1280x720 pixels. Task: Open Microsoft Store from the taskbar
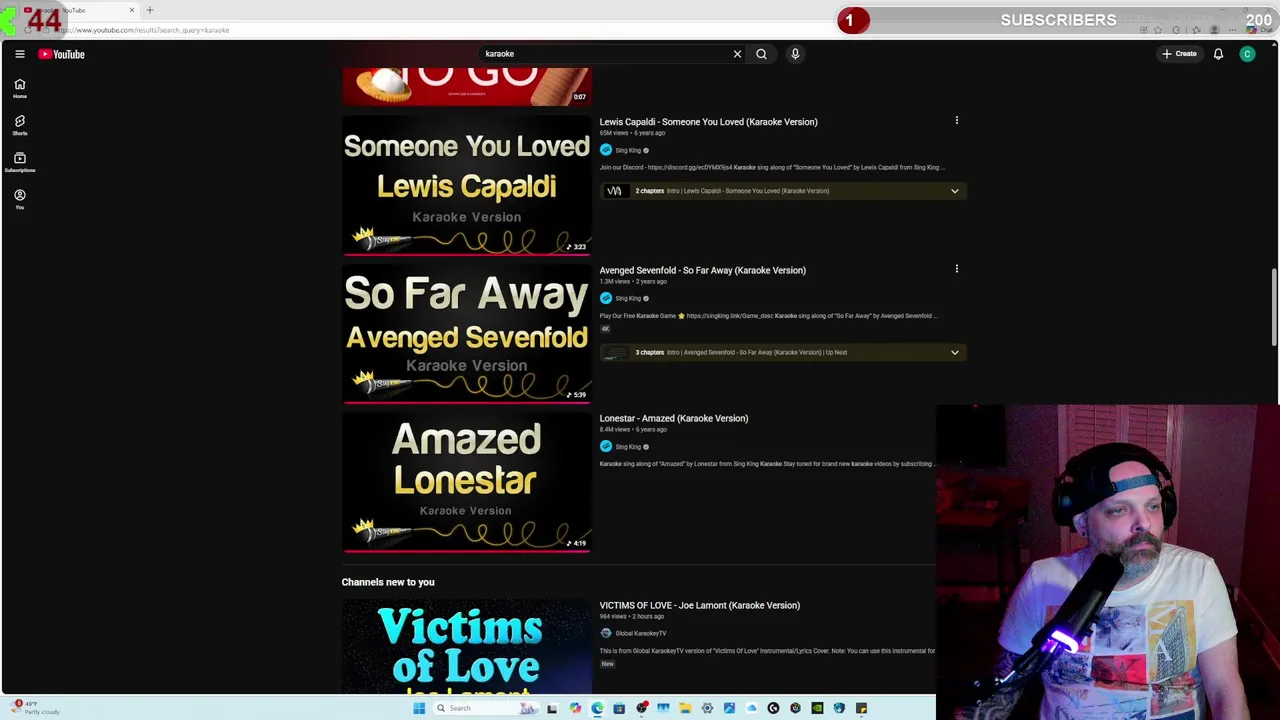point(619,708)
